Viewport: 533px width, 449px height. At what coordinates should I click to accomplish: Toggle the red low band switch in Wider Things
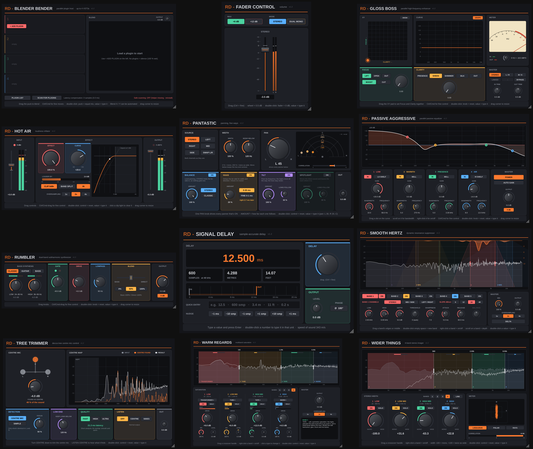pyautogui.click(x=371, y=408)
